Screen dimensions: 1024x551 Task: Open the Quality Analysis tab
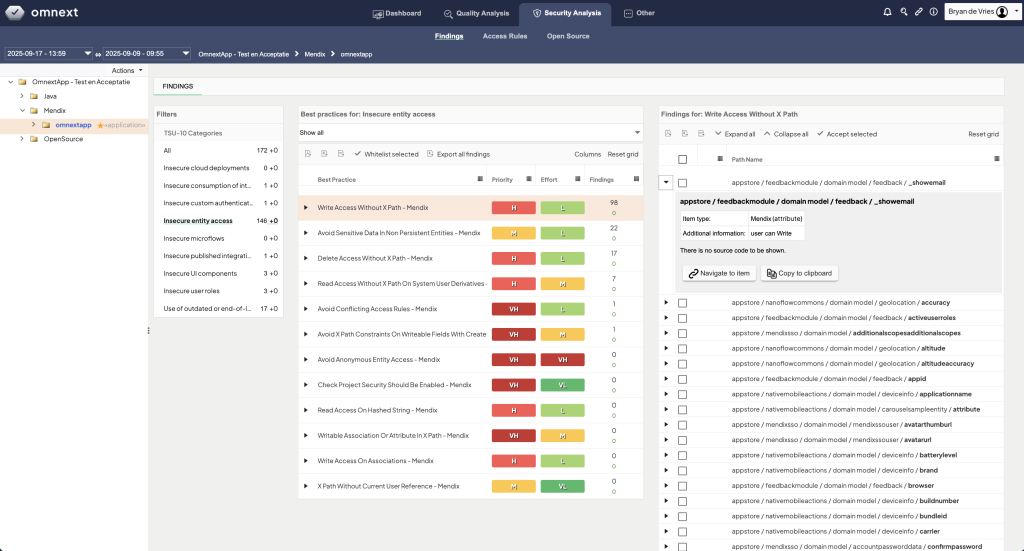[476, 13]
